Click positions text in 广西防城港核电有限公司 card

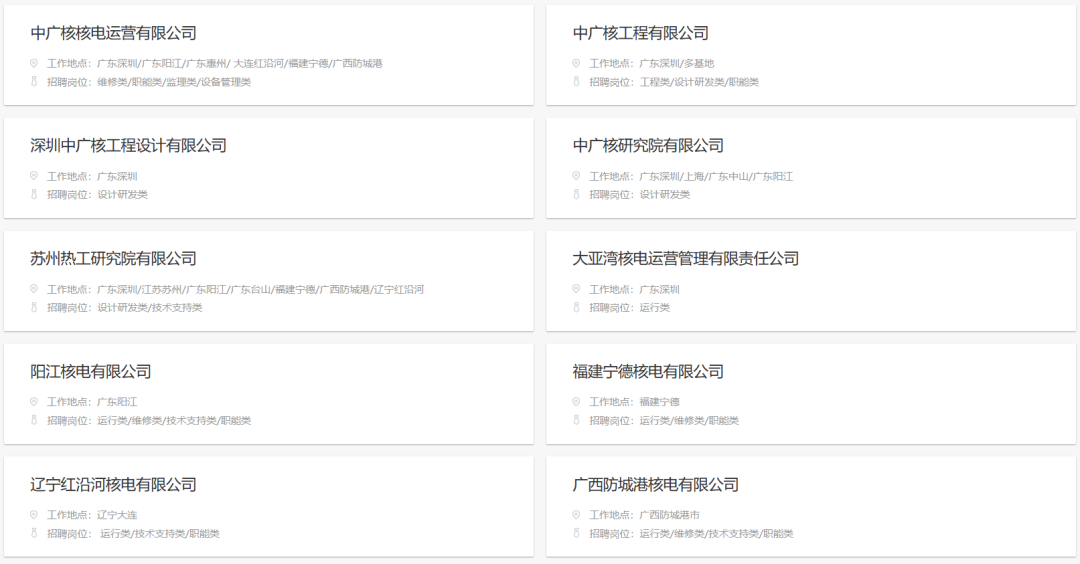716,534
